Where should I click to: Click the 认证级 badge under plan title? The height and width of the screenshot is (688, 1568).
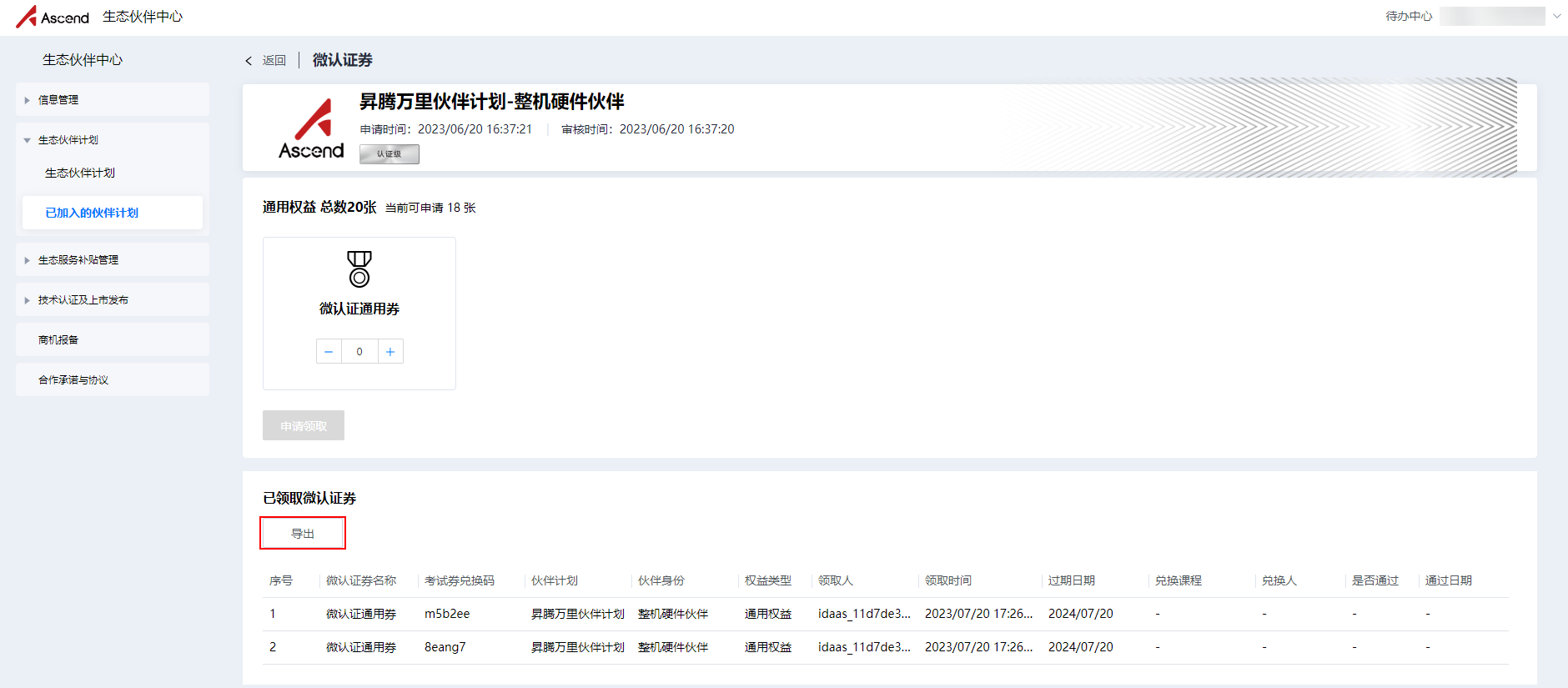coord(389,154)
